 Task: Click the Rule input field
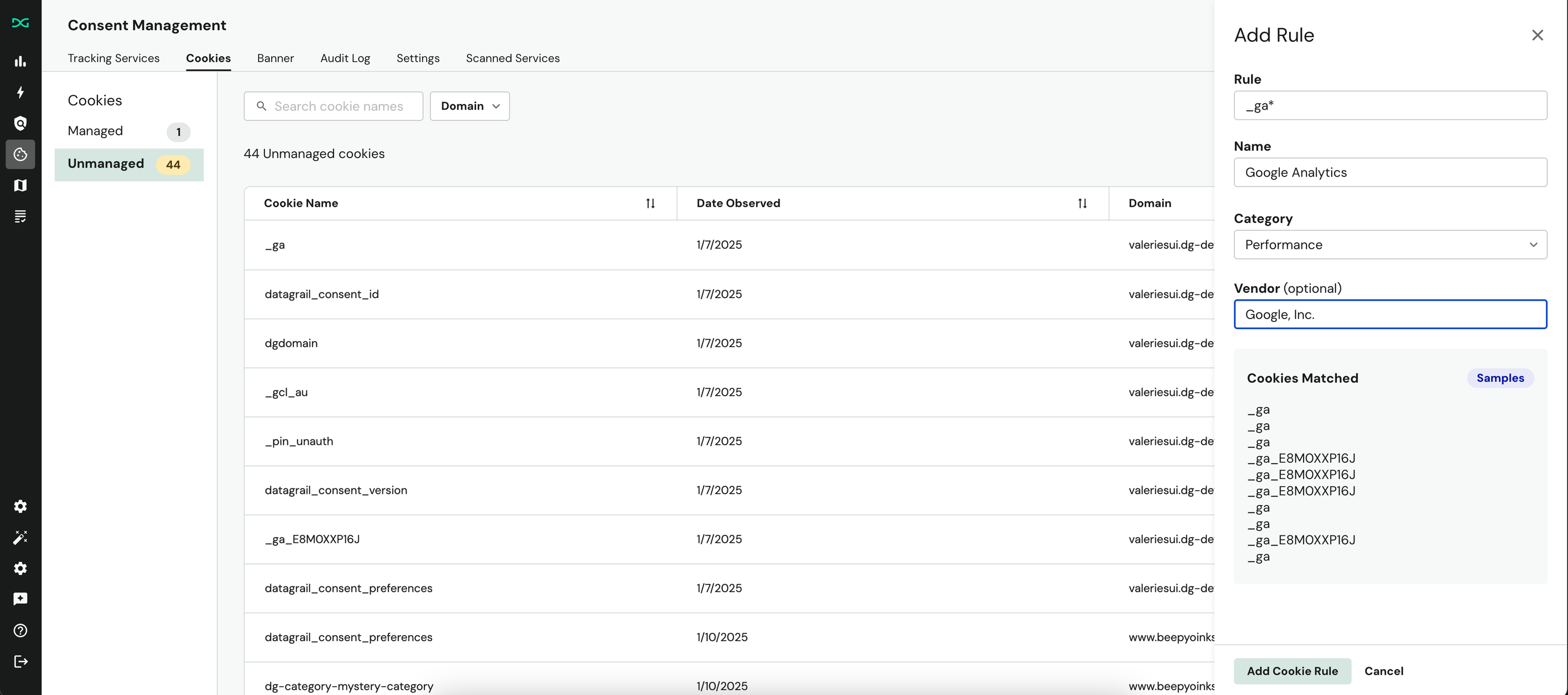point(1390,105)
